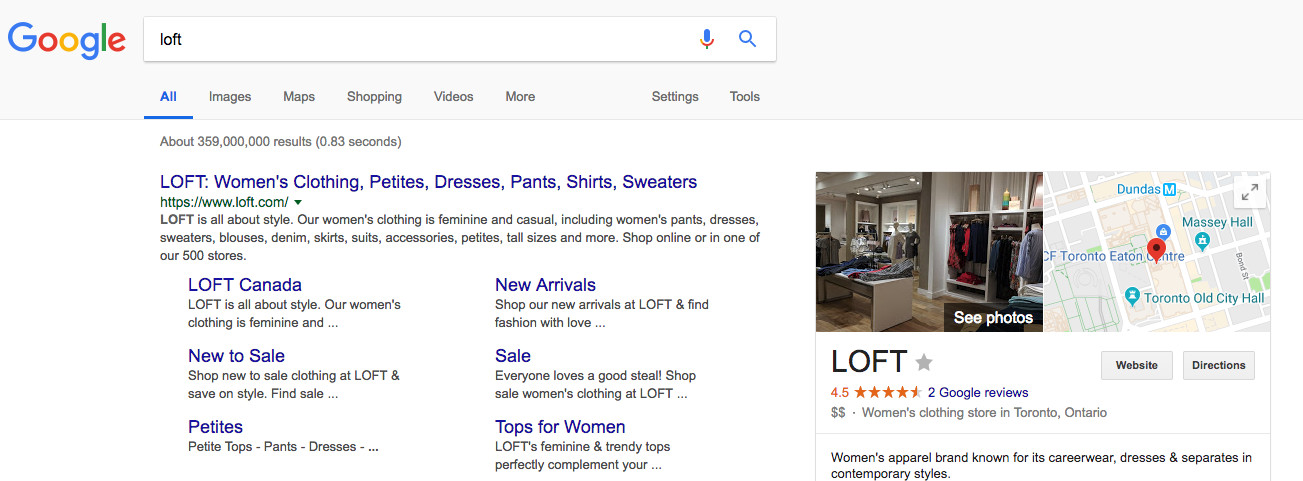
Task: Open the 2 Google reviews link
Action: (978, 392)
